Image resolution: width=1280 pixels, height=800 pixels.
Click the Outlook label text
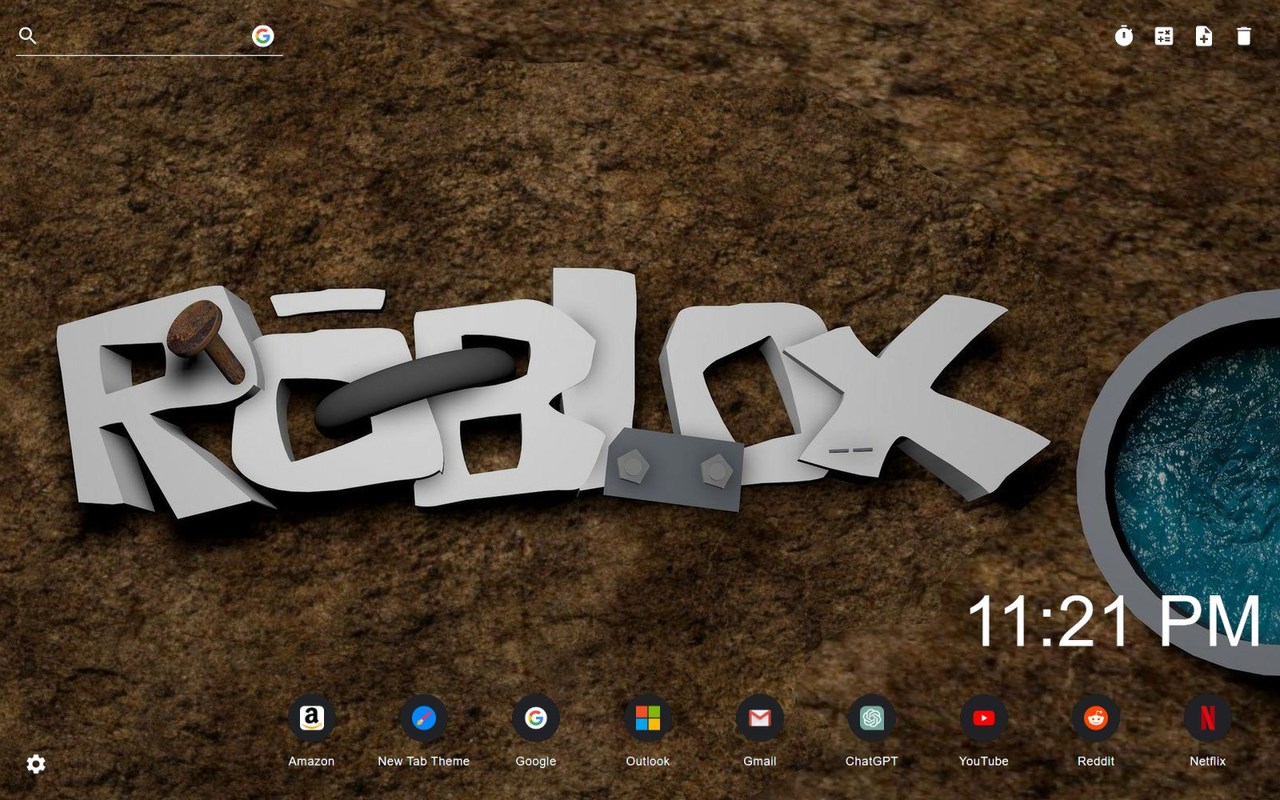tap(648, 761)
